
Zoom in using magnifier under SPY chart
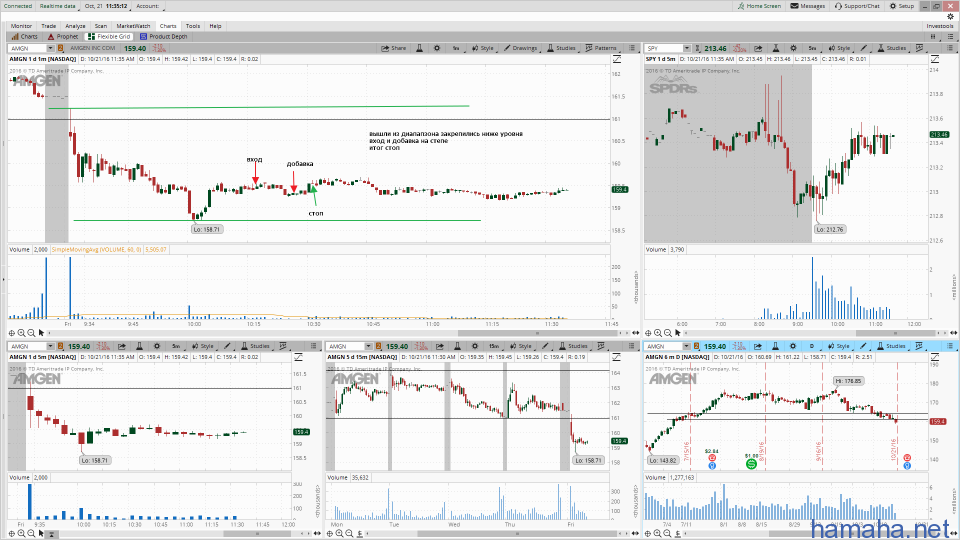[658, 333]
